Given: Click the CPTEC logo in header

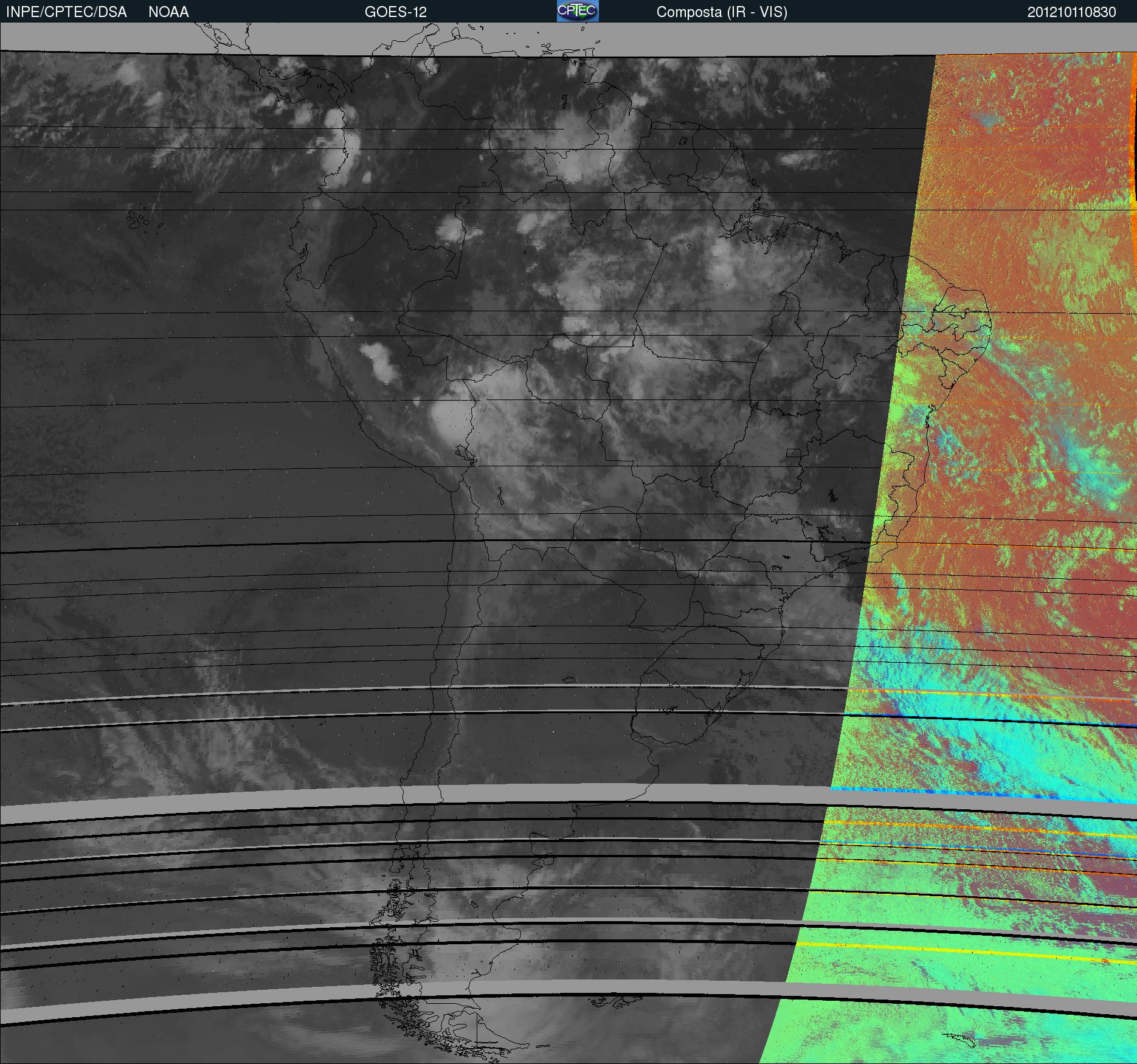Looking at the screenshot, I should pos(578,11).
